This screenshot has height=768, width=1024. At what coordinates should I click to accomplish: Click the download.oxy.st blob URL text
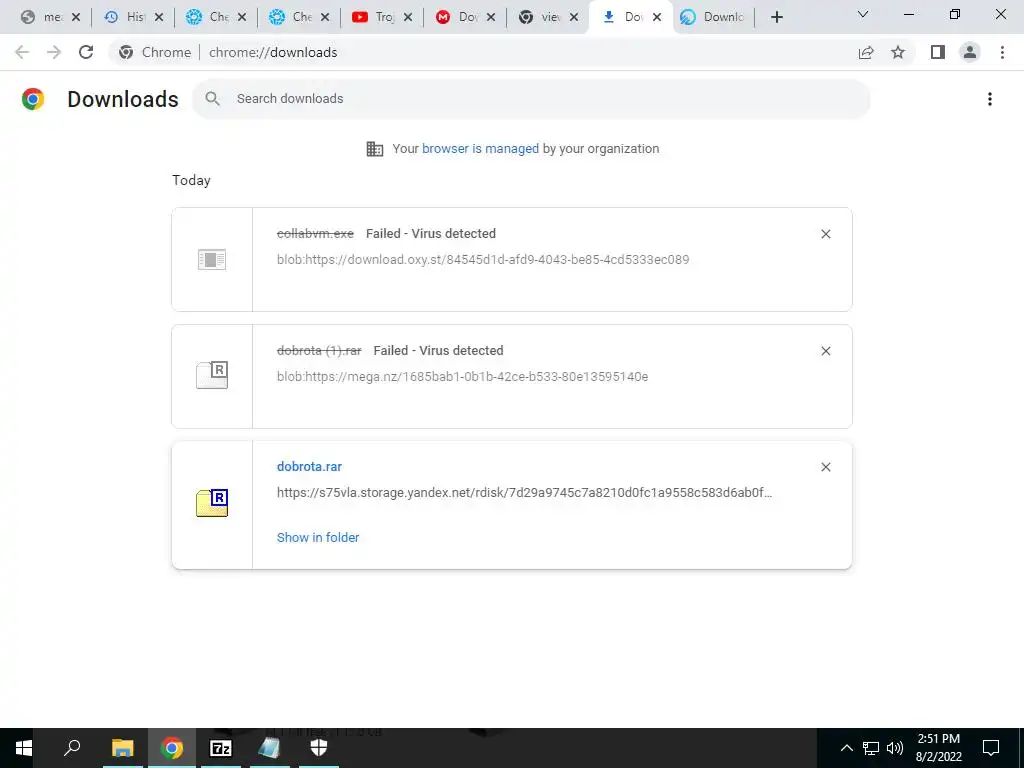click(483, 259)
